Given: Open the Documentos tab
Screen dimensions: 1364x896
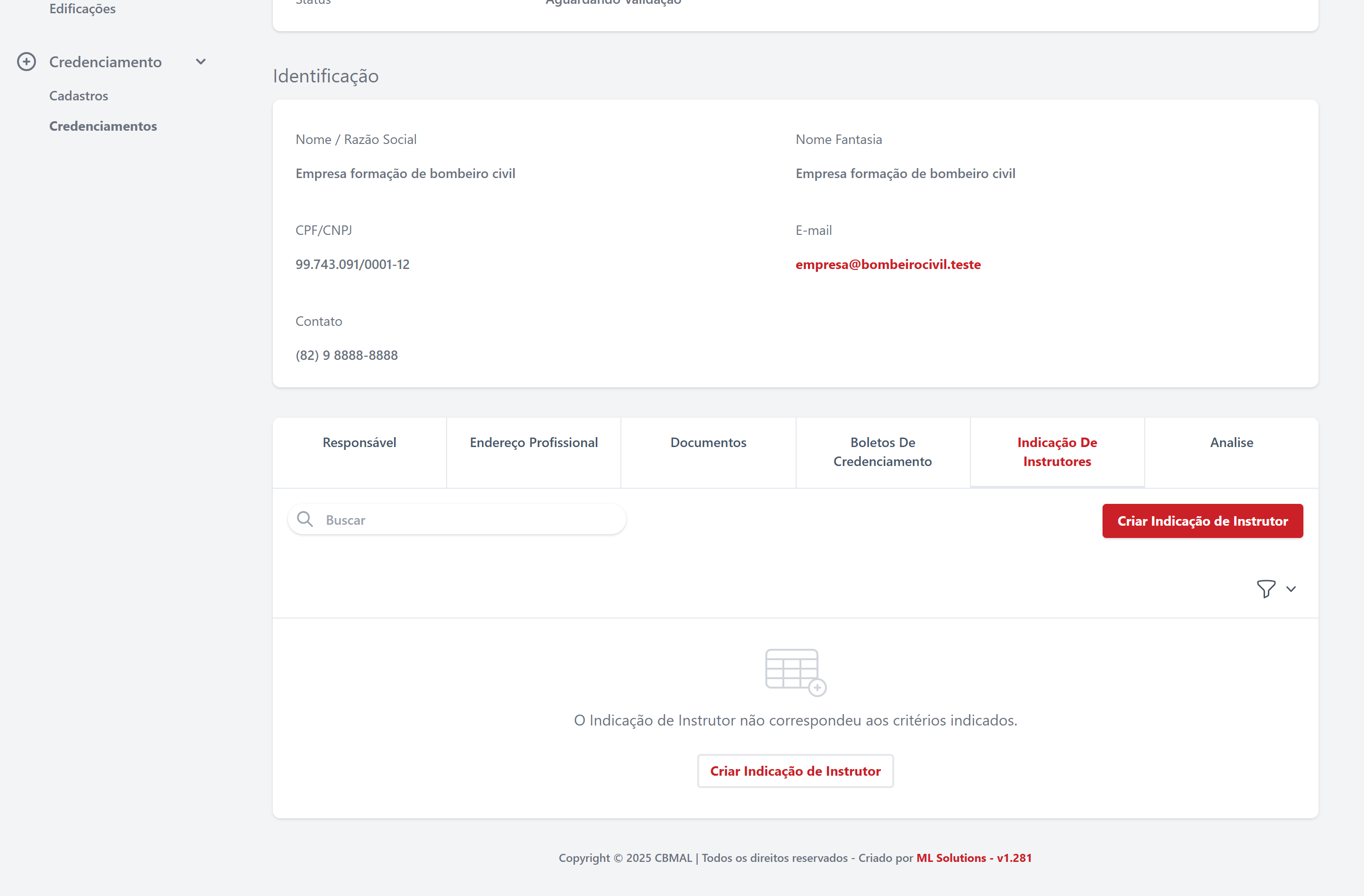Looking at the screenshot, I should tap(708, 442).
